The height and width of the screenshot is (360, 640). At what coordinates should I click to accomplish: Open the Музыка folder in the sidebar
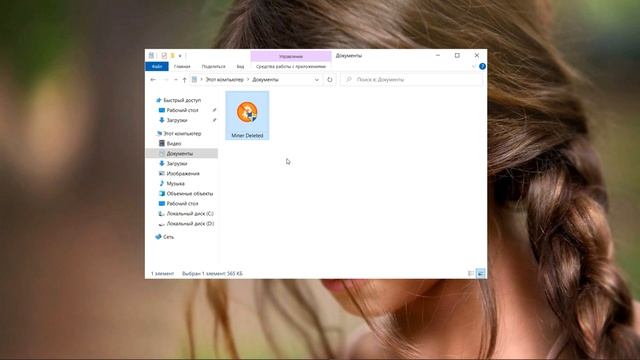(176, 183)
